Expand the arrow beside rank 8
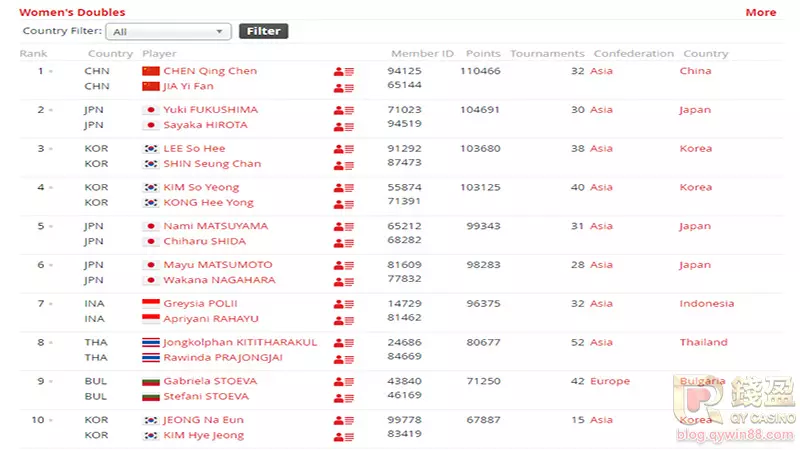 (51, 343)
